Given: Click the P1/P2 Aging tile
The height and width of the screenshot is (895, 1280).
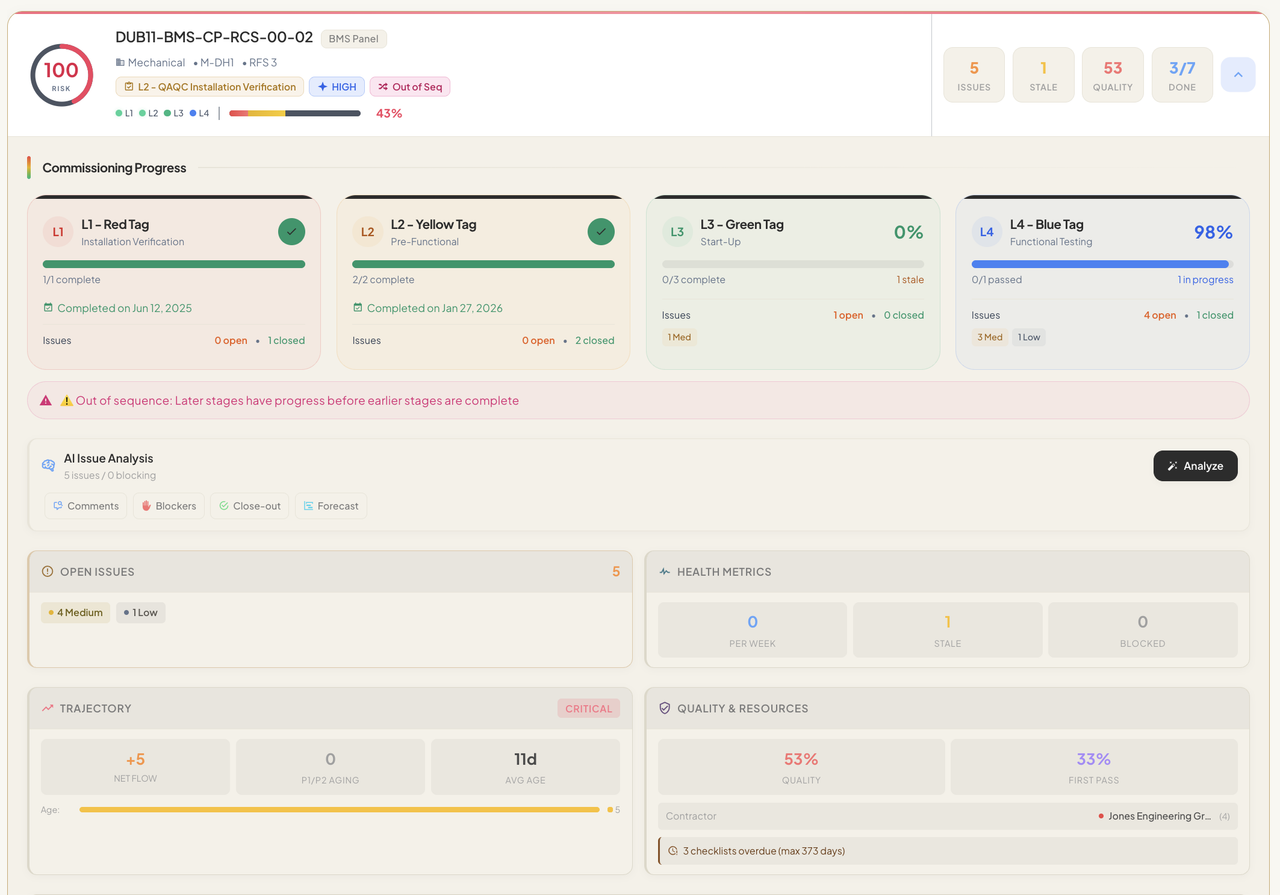Looking at the screenshot, I should 330,767.
